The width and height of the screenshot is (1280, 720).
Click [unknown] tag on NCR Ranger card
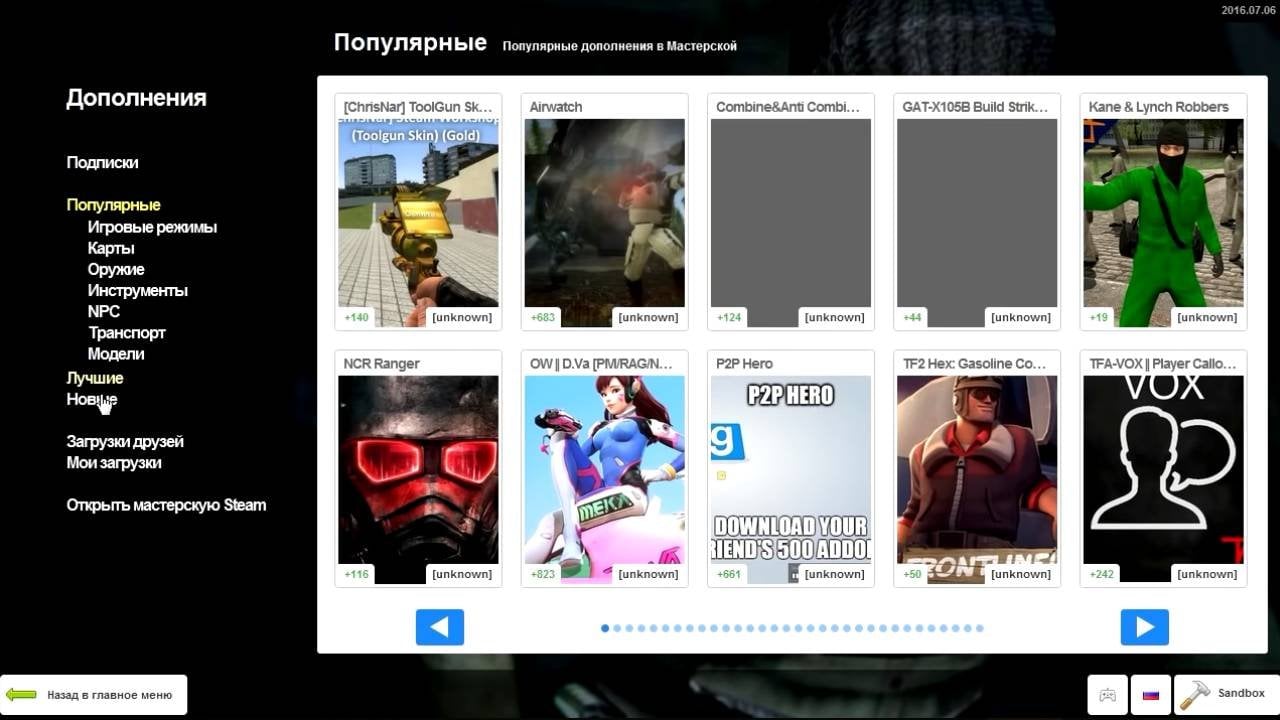(x=462, y=574)
